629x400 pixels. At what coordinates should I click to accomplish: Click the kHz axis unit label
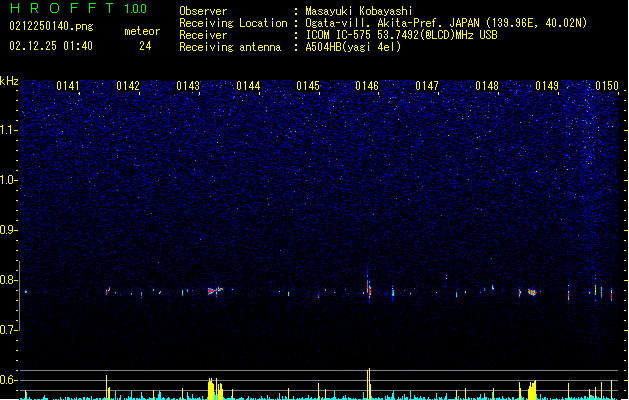9,81
